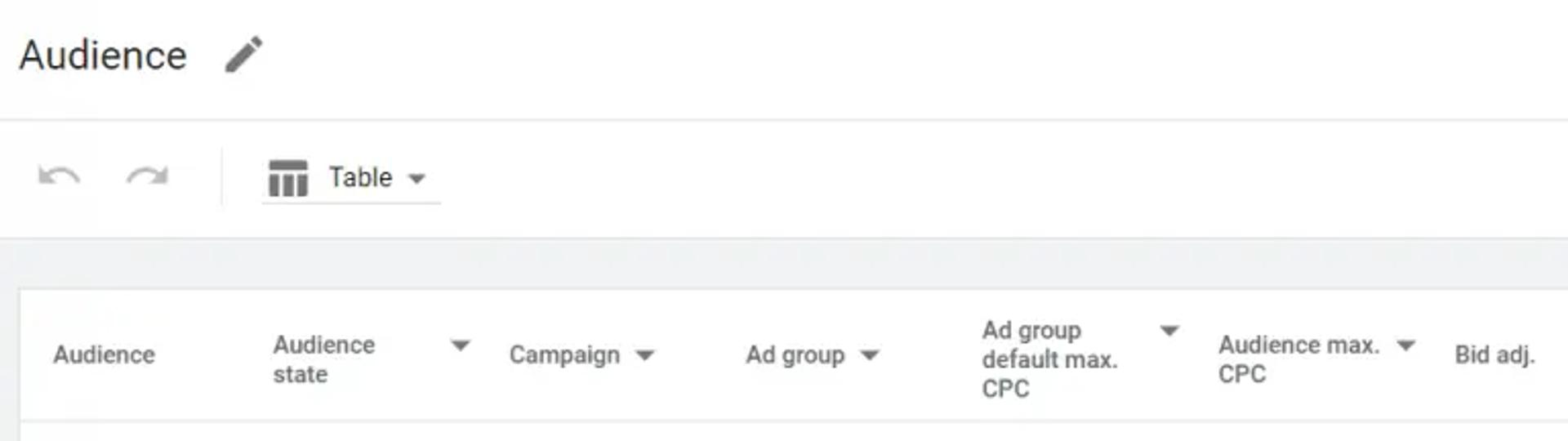
Task: Click the table columns icon
Action: [x=288, y=178]
